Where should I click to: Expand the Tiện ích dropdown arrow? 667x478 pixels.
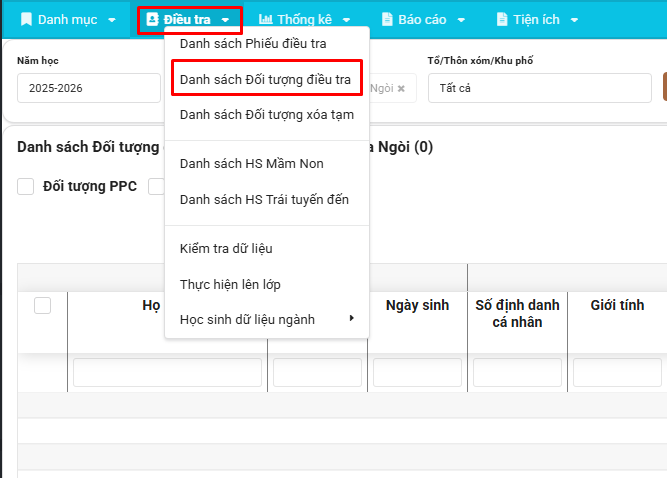coord(574,20)
